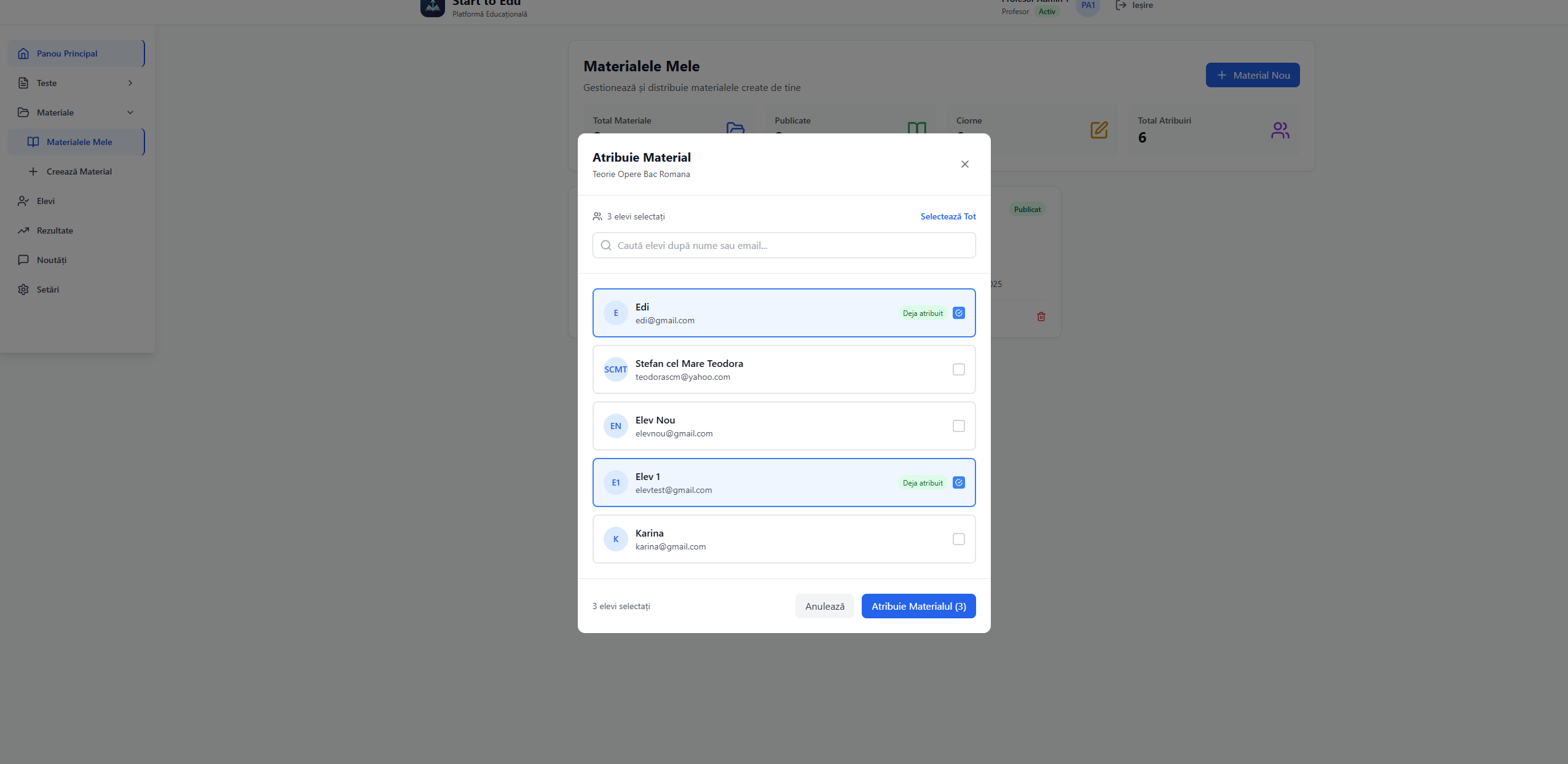Open the Materialele Mele menu entry
The width and height of the screenshot is (1568, 764).
[79, 141]
